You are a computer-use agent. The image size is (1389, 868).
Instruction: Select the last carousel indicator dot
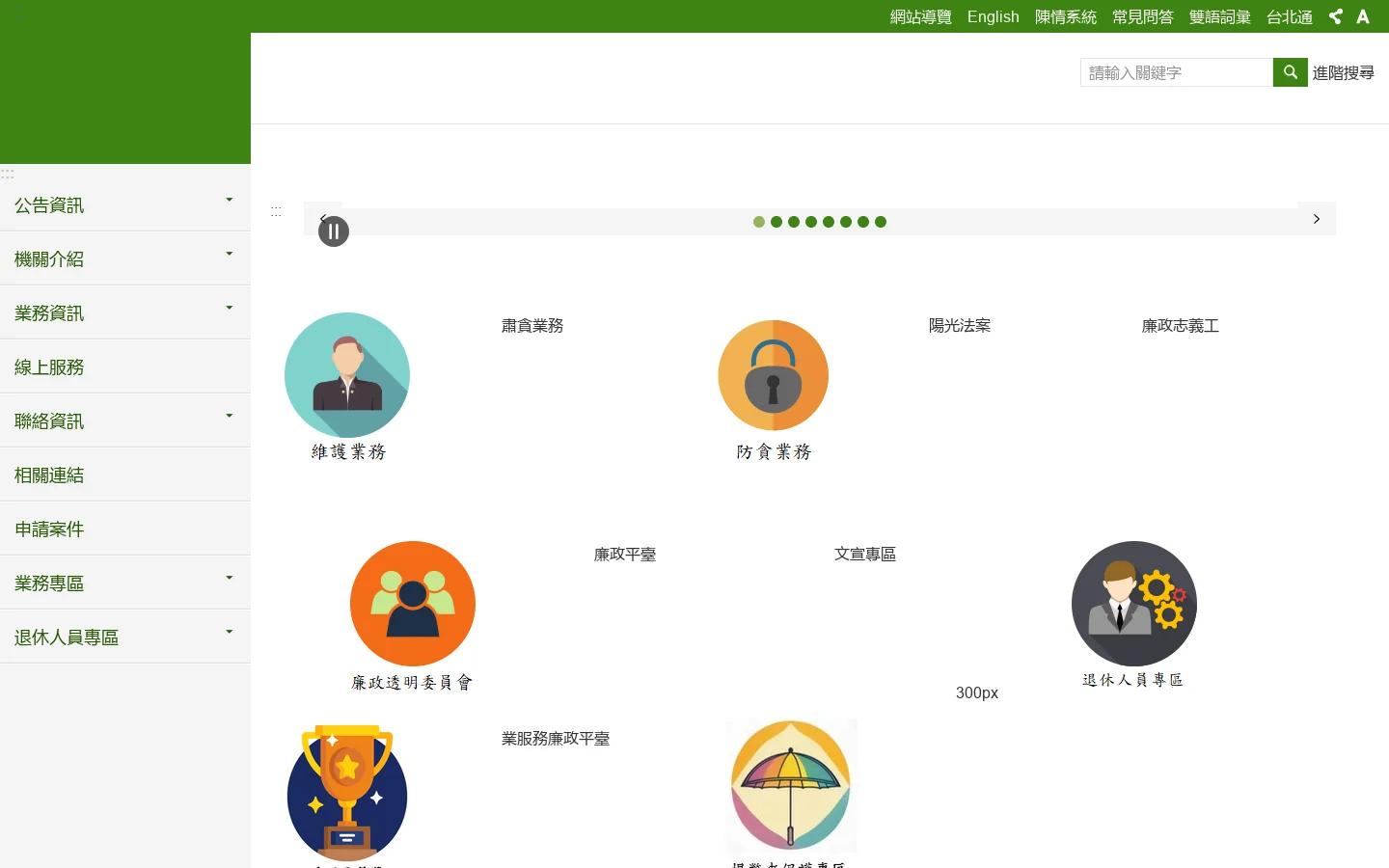[x=881, y=222]
